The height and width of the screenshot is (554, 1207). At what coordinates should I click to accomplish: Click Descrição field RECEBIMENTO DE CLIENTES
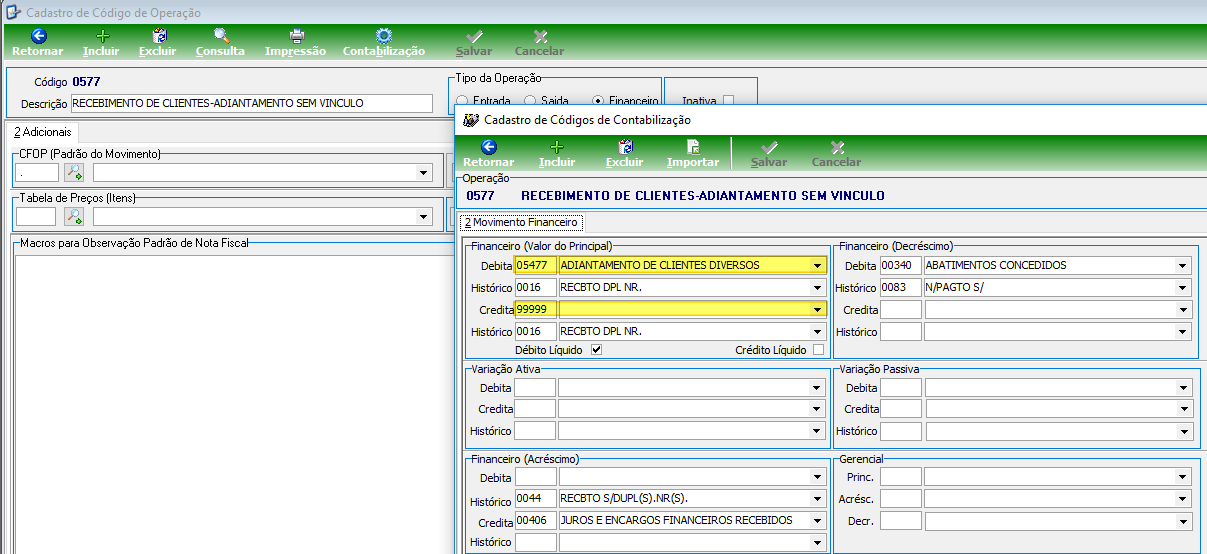(252, 103)
